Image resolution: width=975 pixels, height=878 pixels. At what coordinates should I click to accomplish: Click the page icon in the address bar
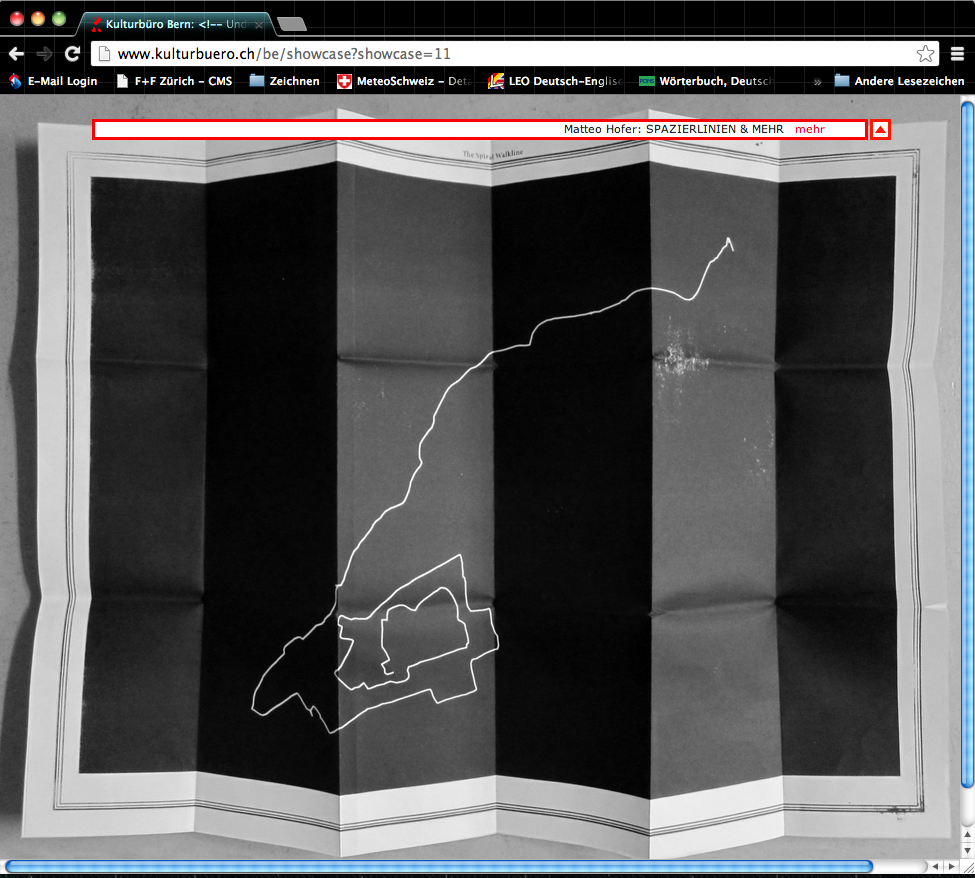[x=104, y=54]
